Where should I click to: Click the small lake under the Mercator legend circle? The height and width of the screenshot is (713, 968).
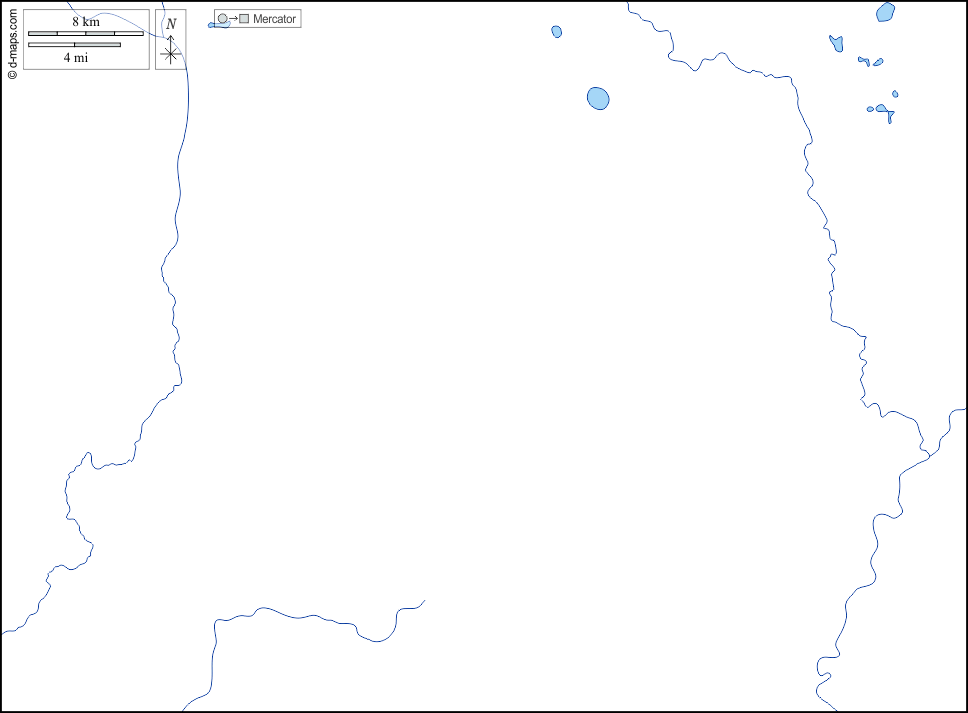[219, 26]
